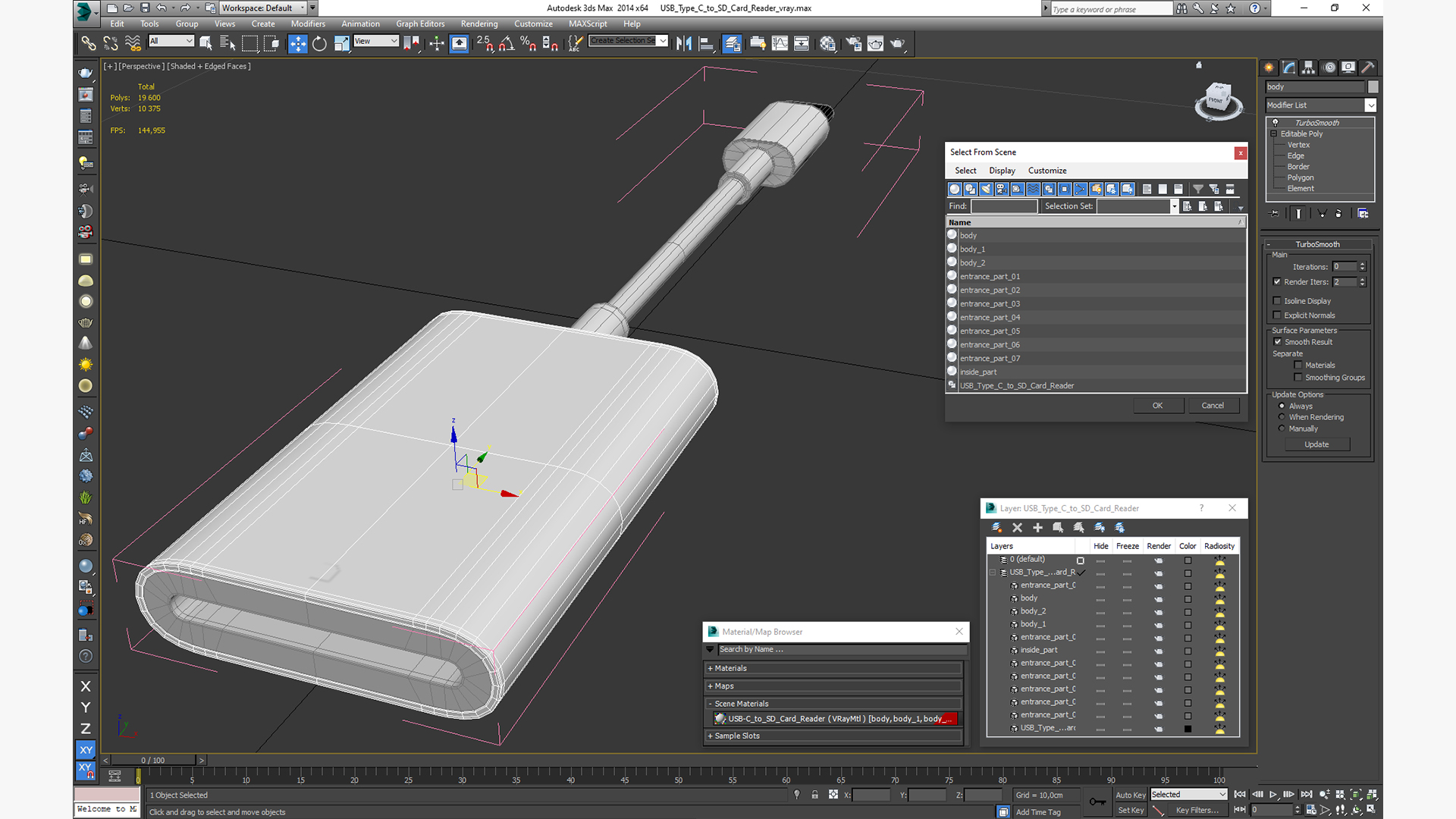Click the Find field in Select From Scene

[1004, 206]
